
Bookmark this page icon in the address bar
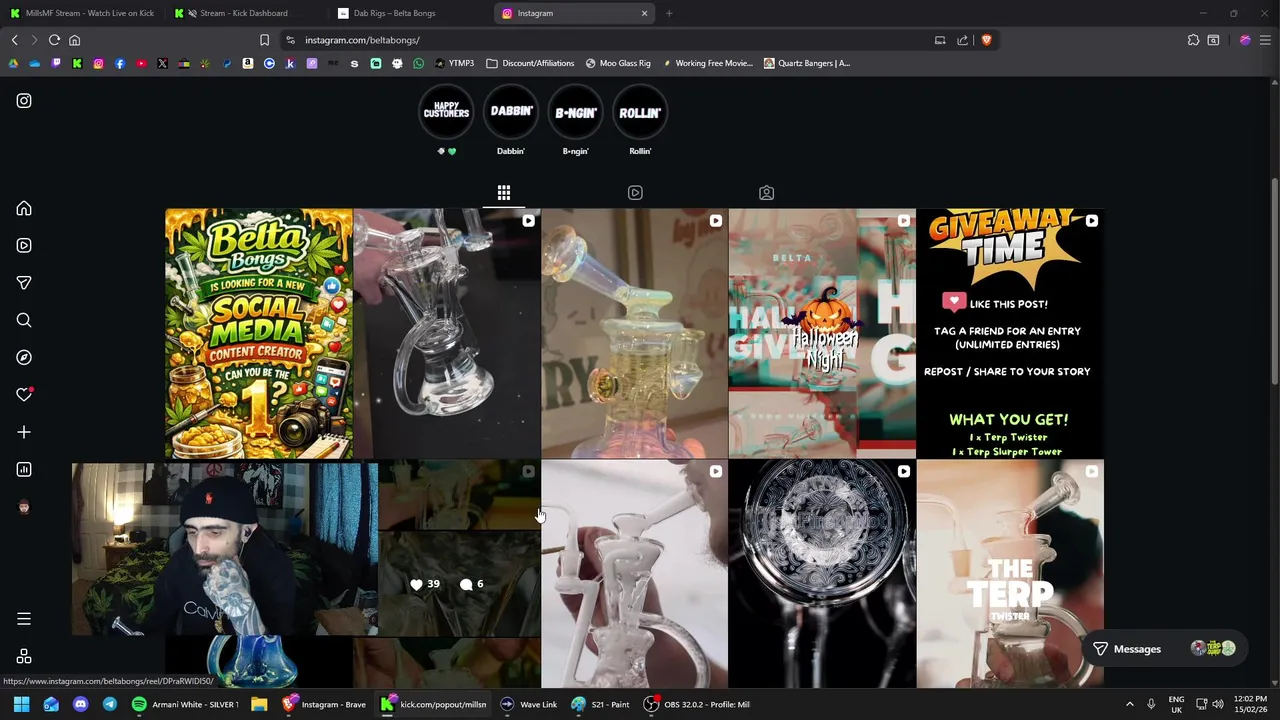(x=264, y=40)
